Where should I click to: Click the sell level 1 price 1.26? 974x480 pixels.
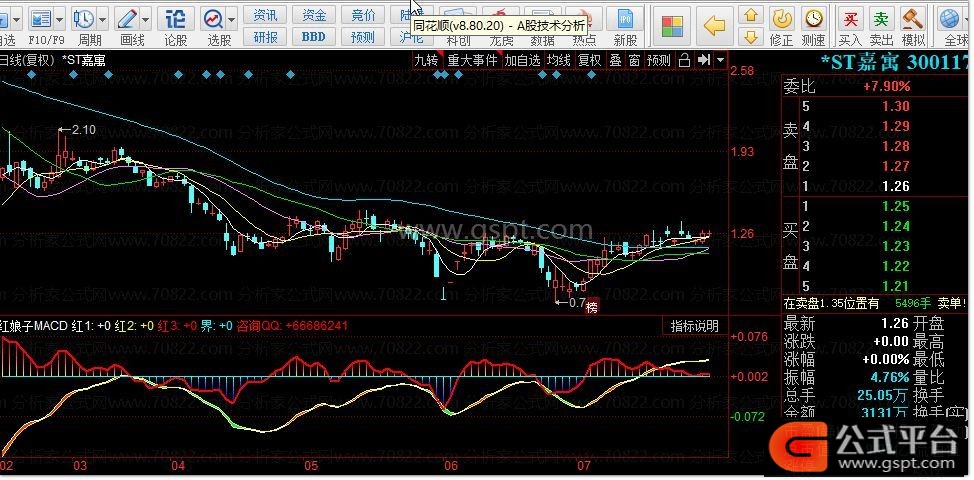(x=895, y=186)
